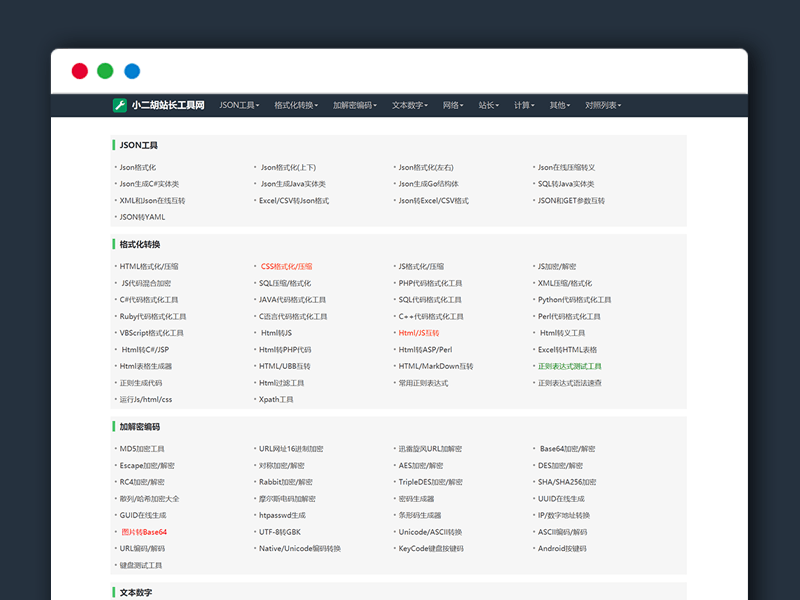800x600 pixels.
Task: Expand the 加解密编码 navigation dropdown
Action: point(355,105)
